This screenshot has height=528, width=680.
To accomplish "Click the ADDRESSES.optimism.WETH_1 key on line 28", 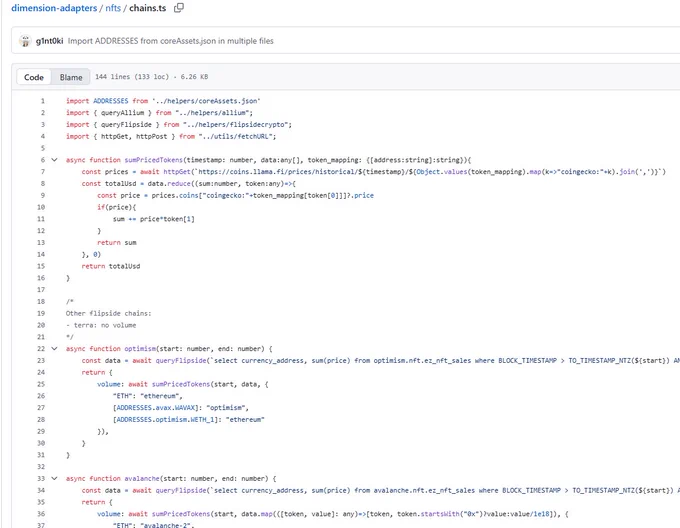I will [x=165, y=420].
